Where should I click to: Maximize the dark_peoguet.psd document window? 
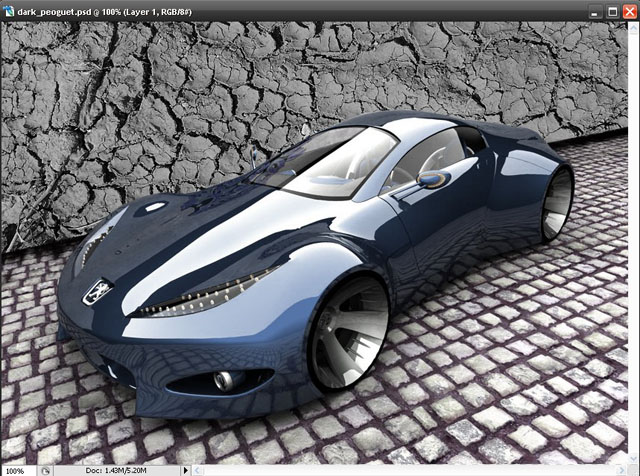point(613,12)
